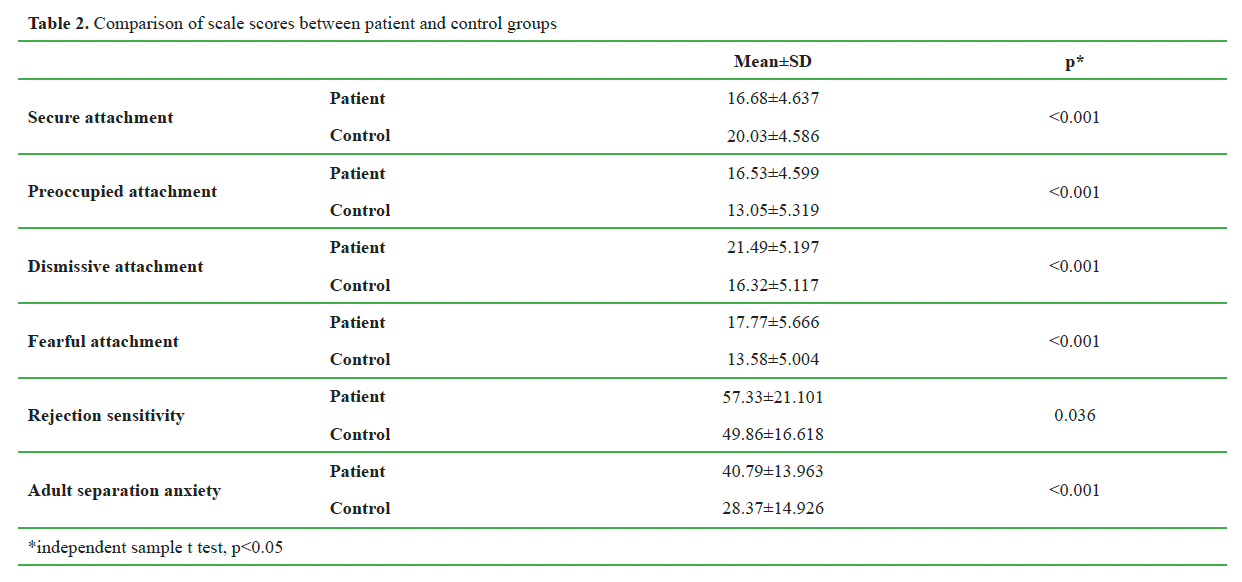The height and width of the screenshot is (582, 1242).
Task: Select the Mean±SD column header
Action: (773, 62)
